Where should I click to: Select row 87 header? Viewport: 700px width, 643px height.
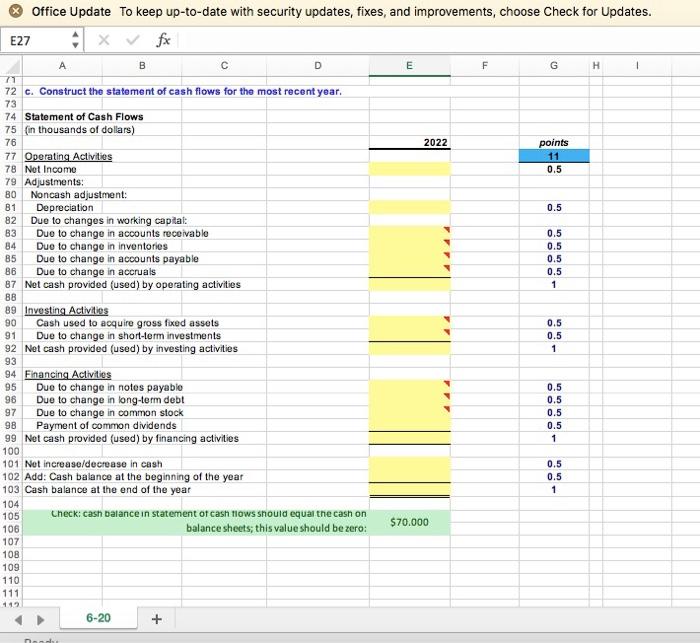point(11,284)
